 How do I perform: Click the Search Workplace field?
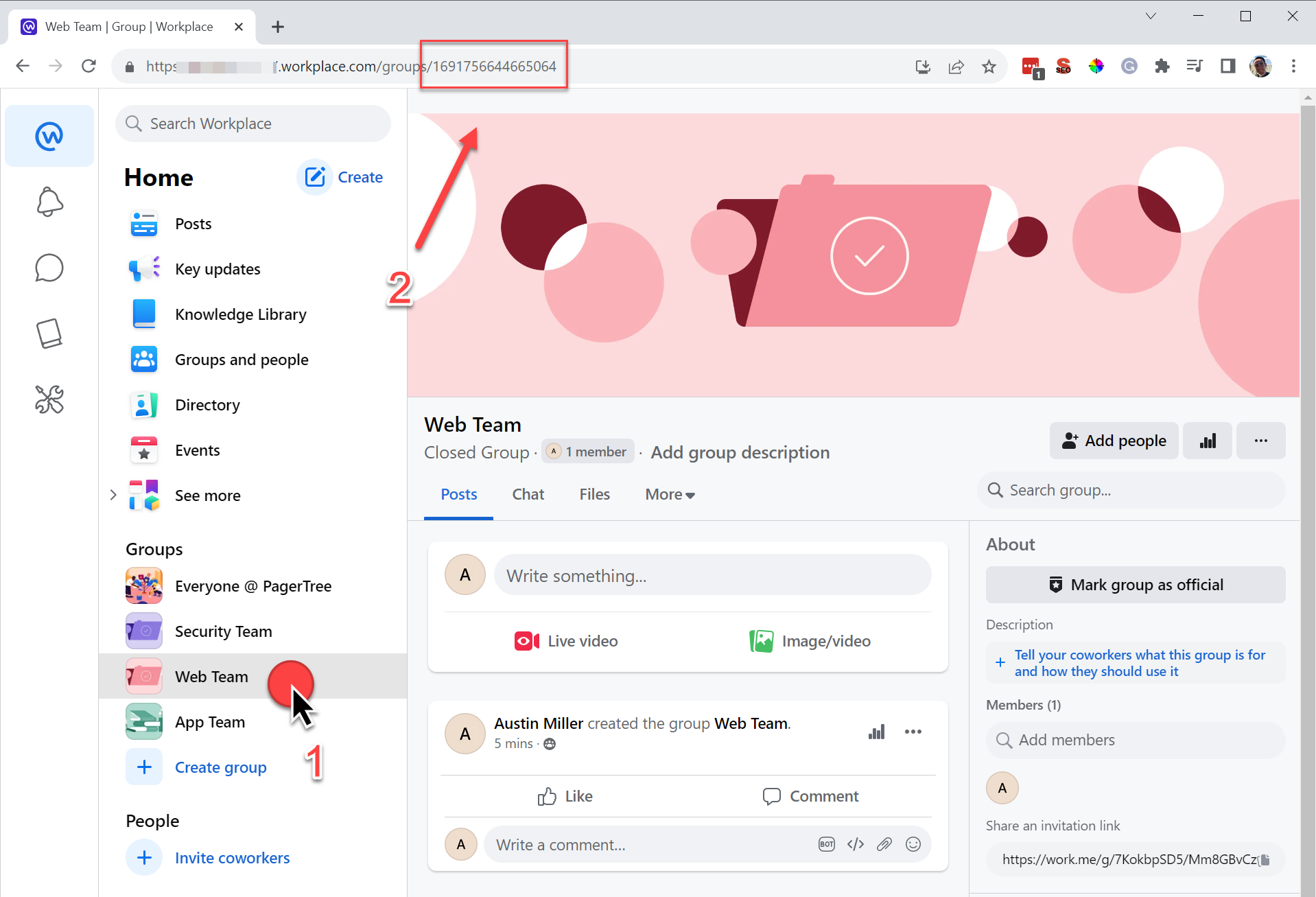[253, 124]
